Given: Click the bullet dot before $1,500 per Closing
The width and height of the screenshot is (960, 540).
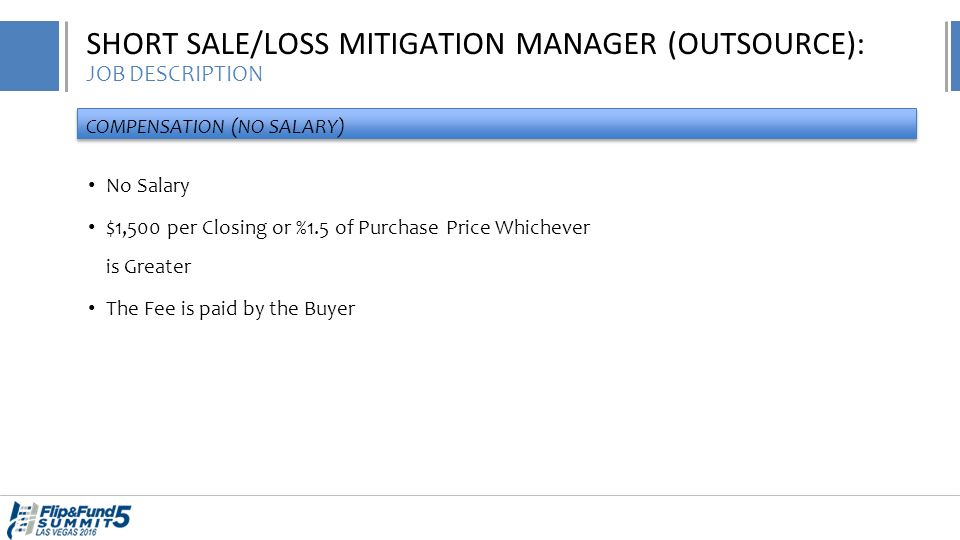Looking at the screenshot, I should coord(91,227).
